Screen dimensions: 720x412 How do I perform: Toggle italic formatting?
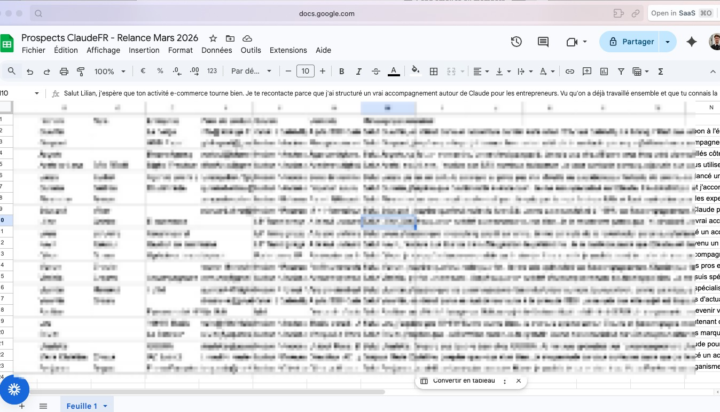coord(358,71)
